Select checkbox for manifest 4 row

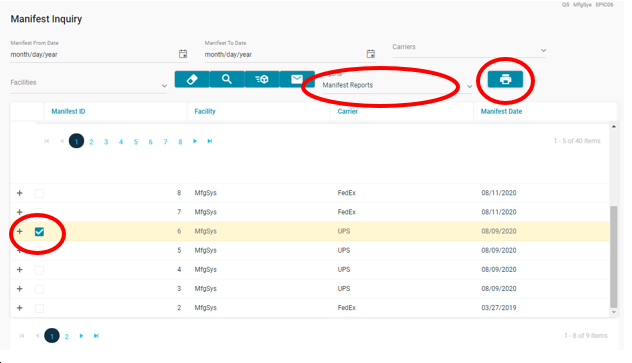[x=39, y=270]
